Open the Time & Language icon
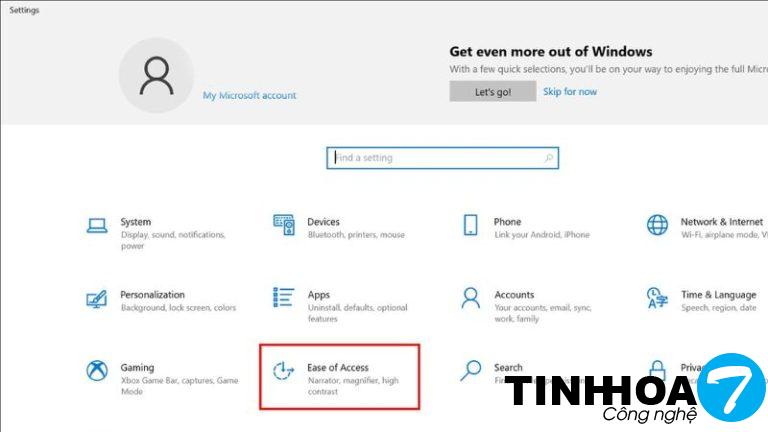The height and width of the screenshot is (432, 768). (x=657, y=298)
